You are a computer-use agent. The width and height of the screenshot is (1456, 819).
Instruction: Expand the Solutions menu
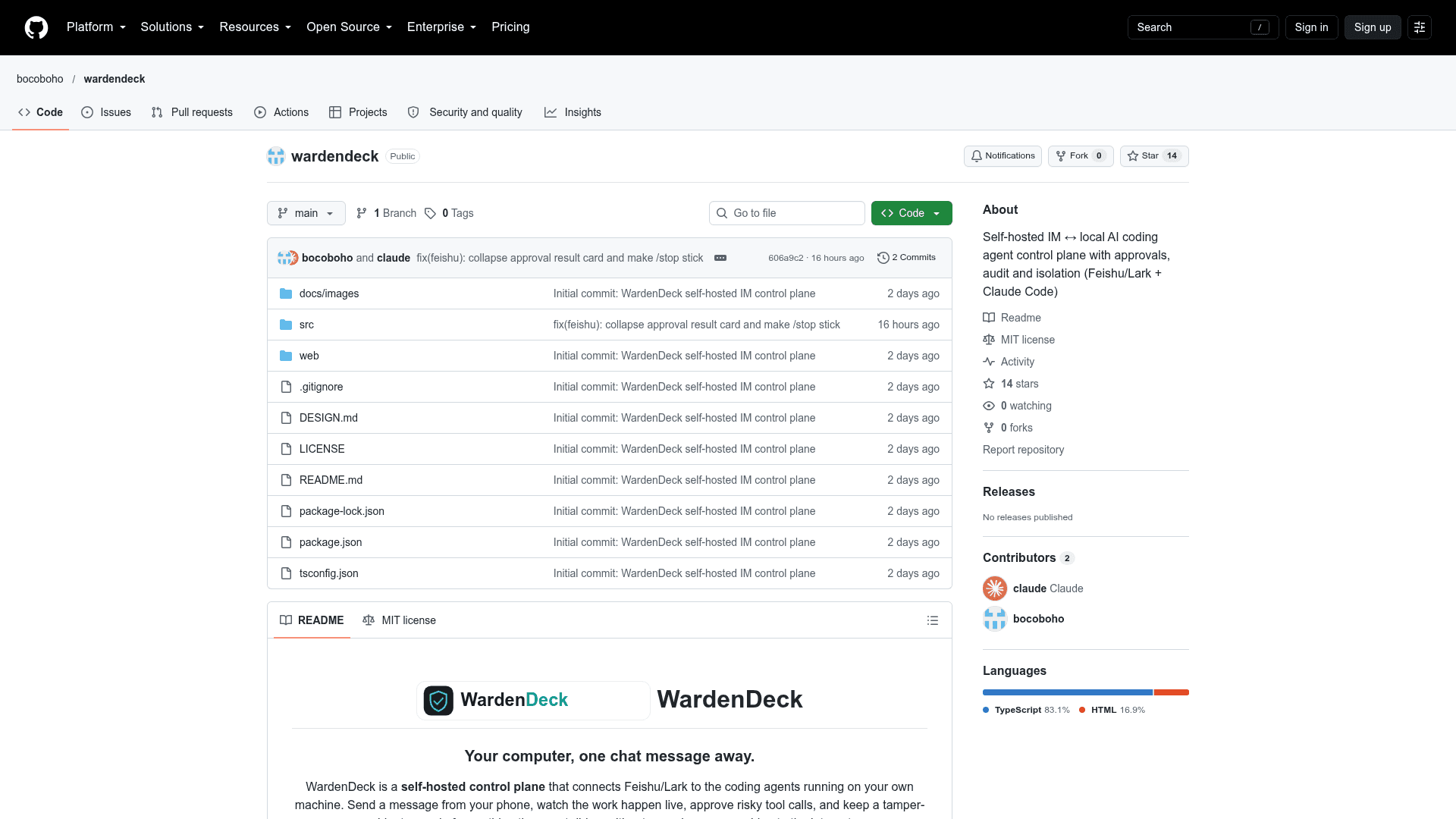coord(172,27)
